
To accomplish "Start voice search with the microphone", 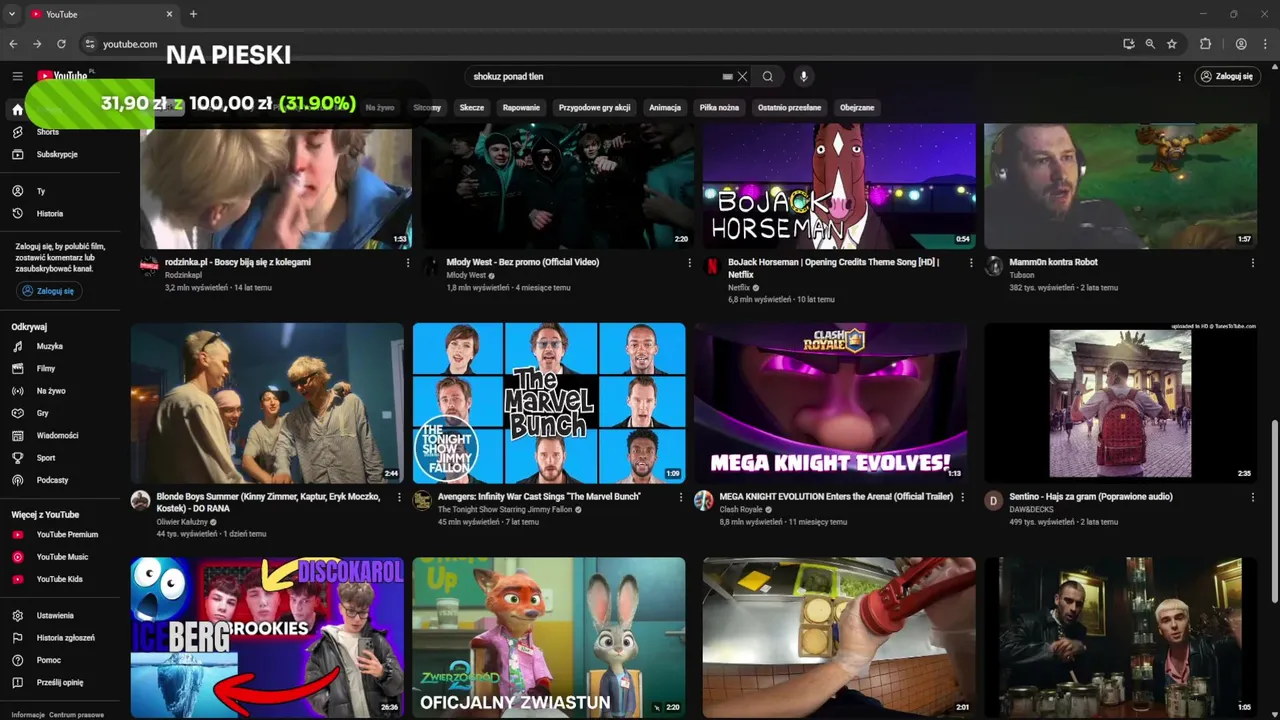I will tap(803, 76).
